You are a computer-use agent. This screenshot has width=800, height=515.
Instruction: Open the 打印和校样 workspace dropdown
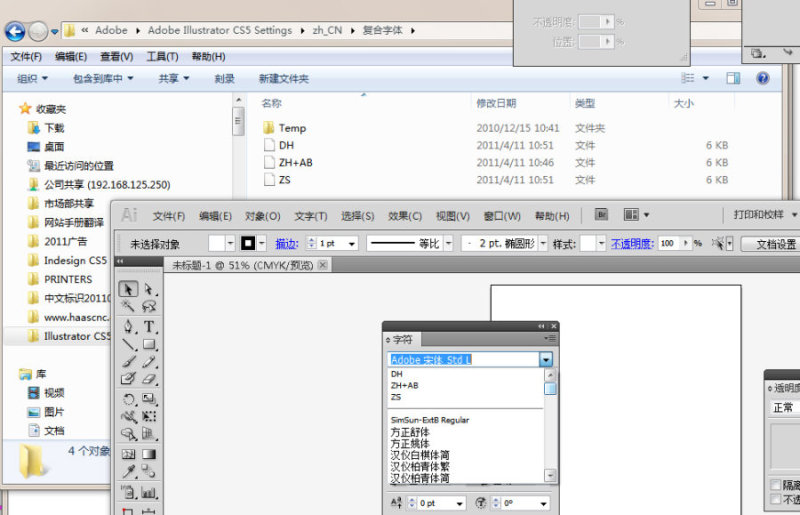click(x=762, y=215)
